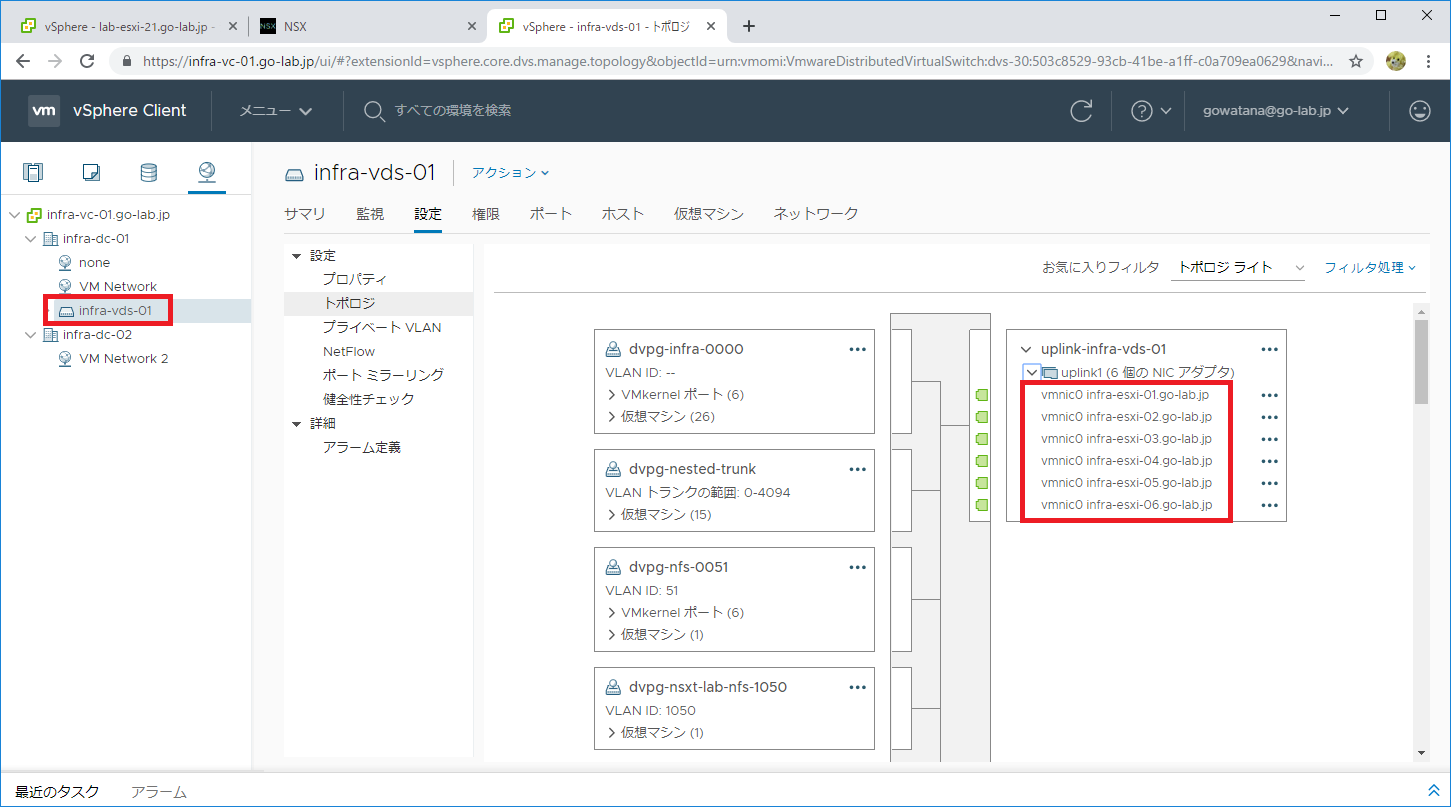Viewport: 1451px width, 807px height.
Task: Collapse the uplink-infra-vds-01 group
Action: 1025,350
